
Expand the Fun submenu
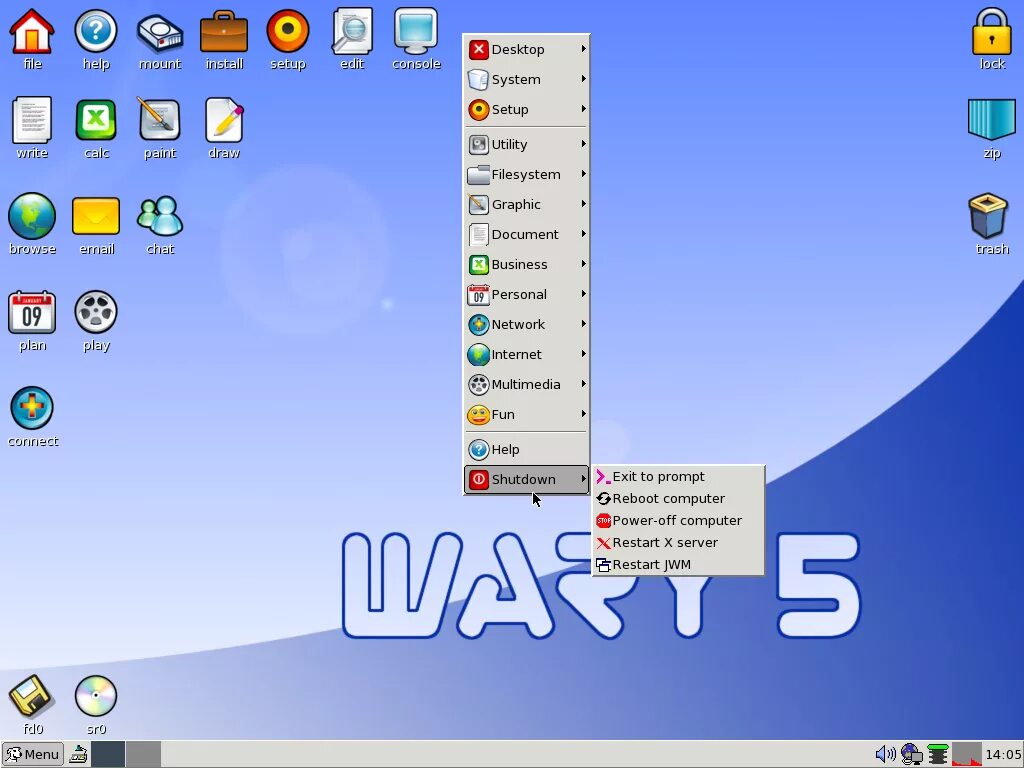(x=526, y=415)
